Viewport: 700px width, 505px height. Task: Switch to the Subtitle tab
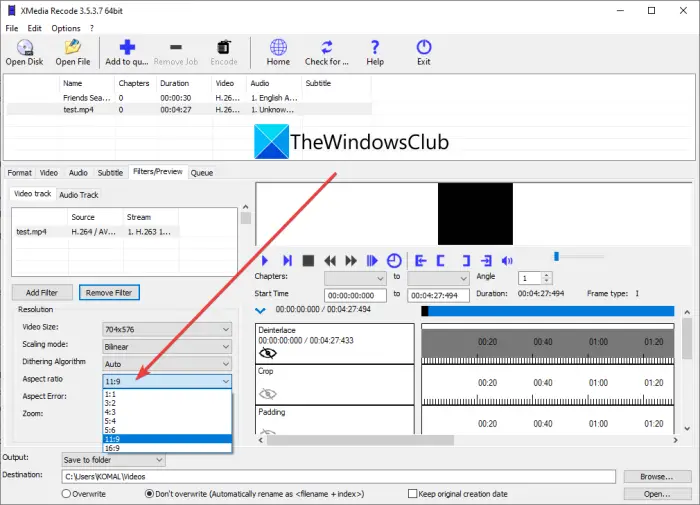pos(110,173)
